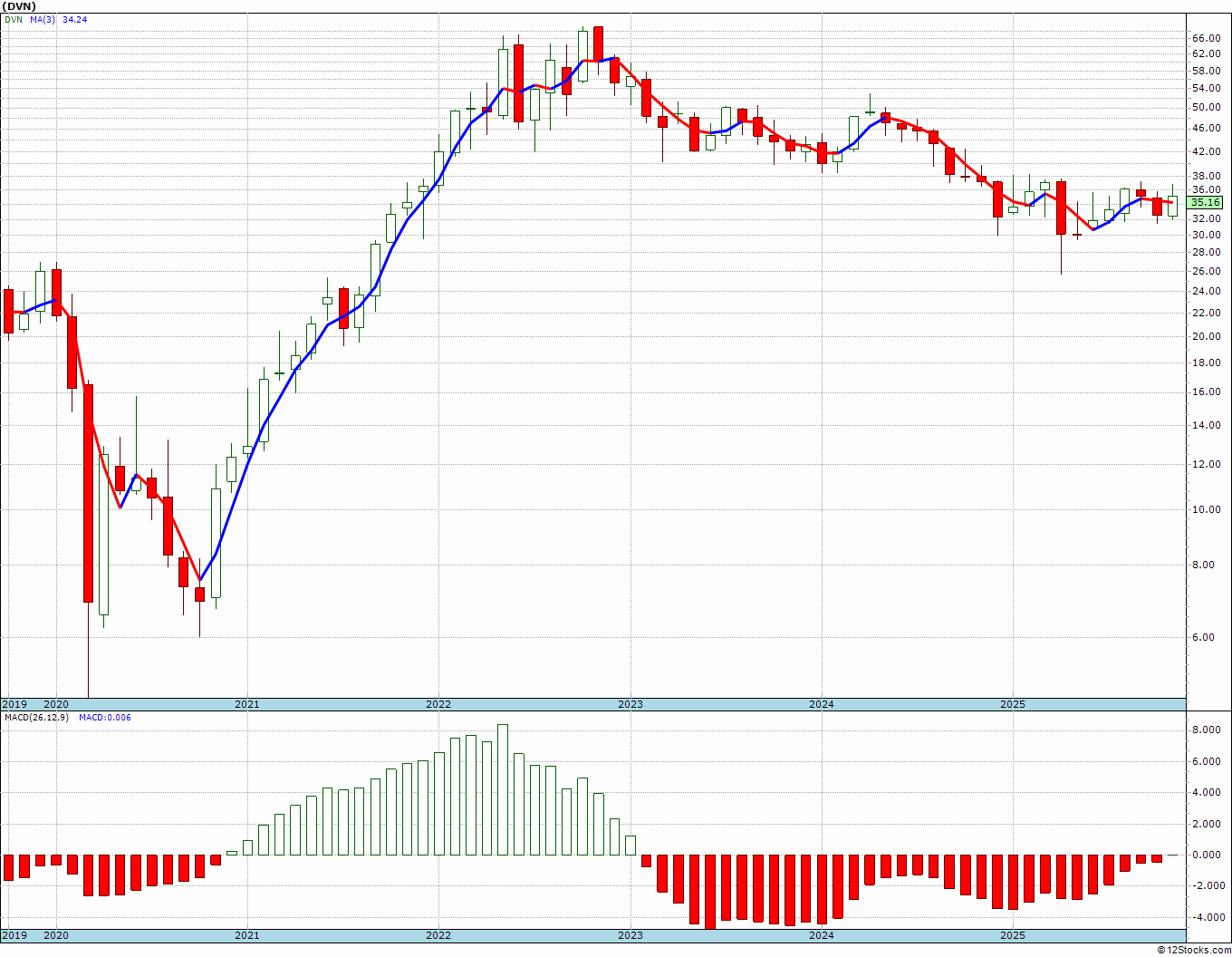The height and width of the screenshot is (957, 1232).
Task: Select 2021 on the price chart timeline
Action: click(247, 704)
